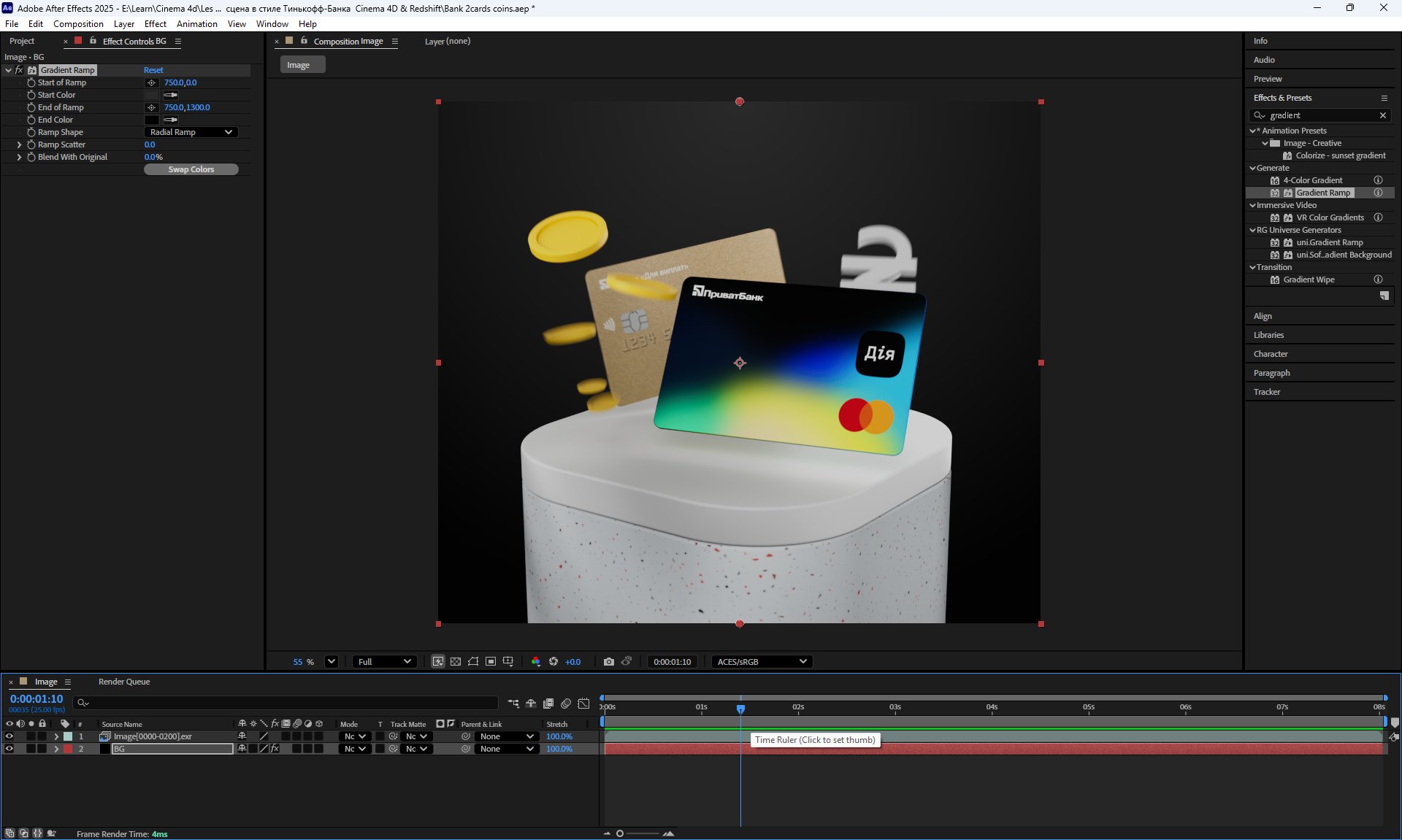The height and width of the screenshot is (840, 1402).
Task: Click the End Color swatch
Action: [x=152, y=120]
